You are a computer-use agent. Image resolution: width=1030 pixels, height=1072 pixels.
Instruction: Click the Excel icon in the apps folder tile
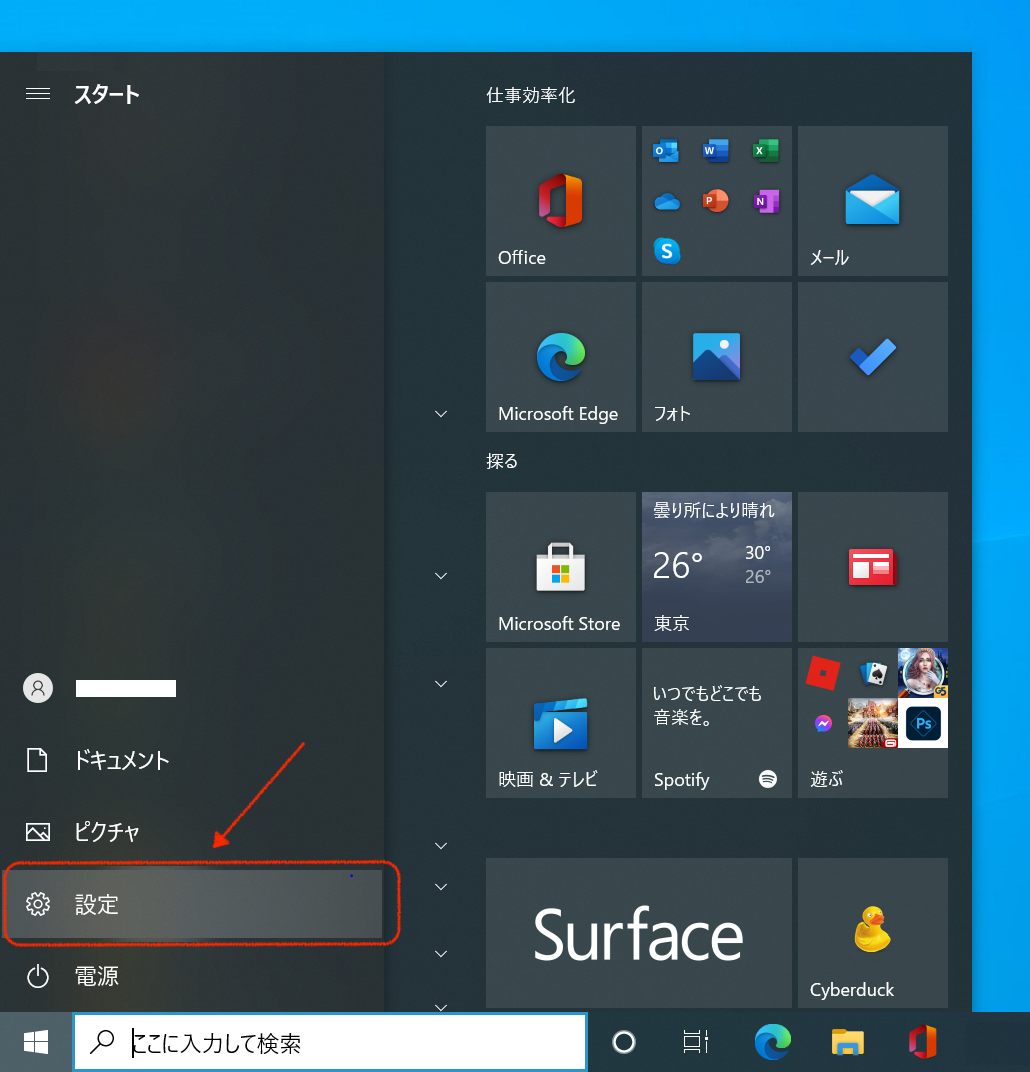[765, 150]
